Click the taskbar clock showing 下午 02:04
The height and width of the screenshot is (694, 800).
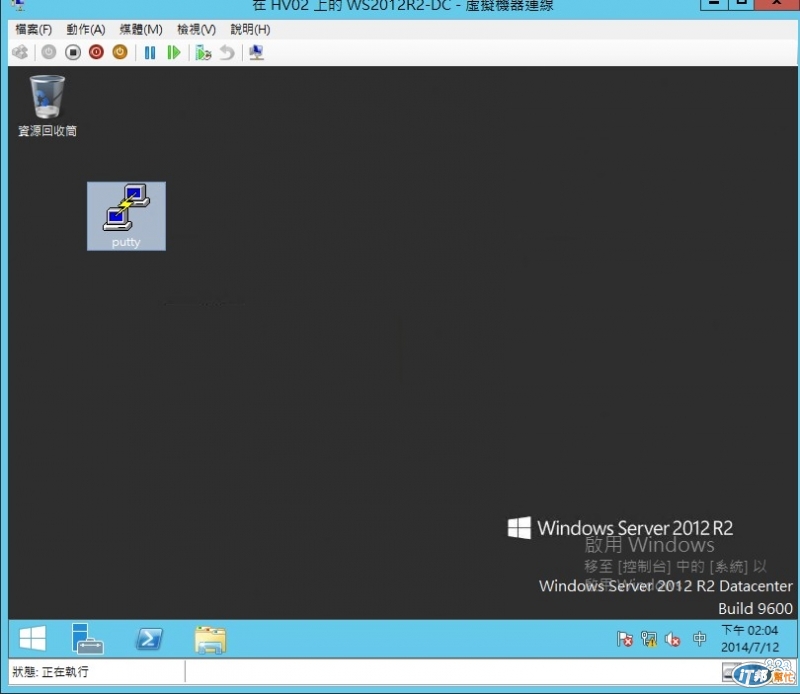[x=749, y=638]
